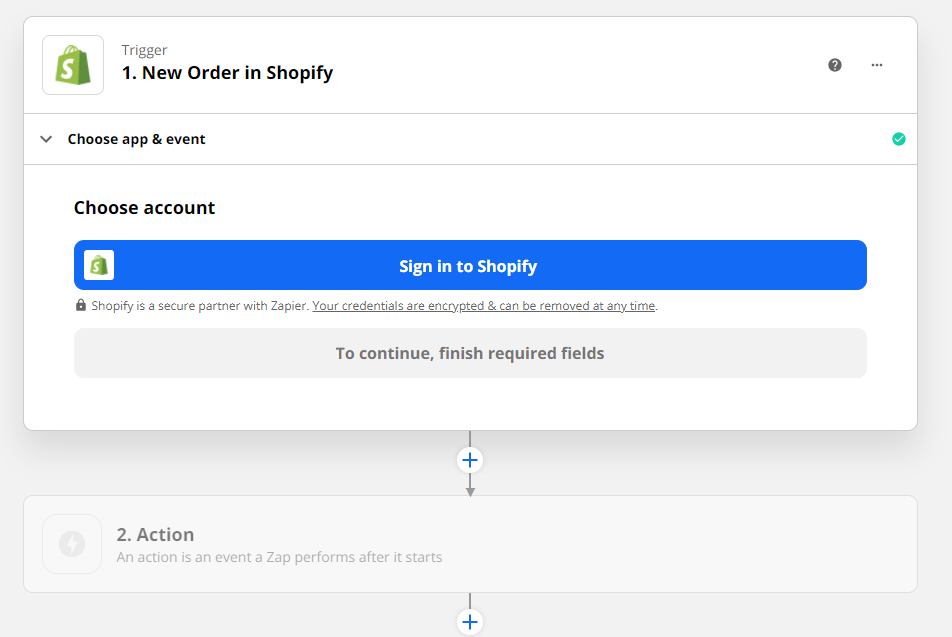Expand the Choose app & event section title
This screenshot has width=952, height=637.
pos(137,139)
